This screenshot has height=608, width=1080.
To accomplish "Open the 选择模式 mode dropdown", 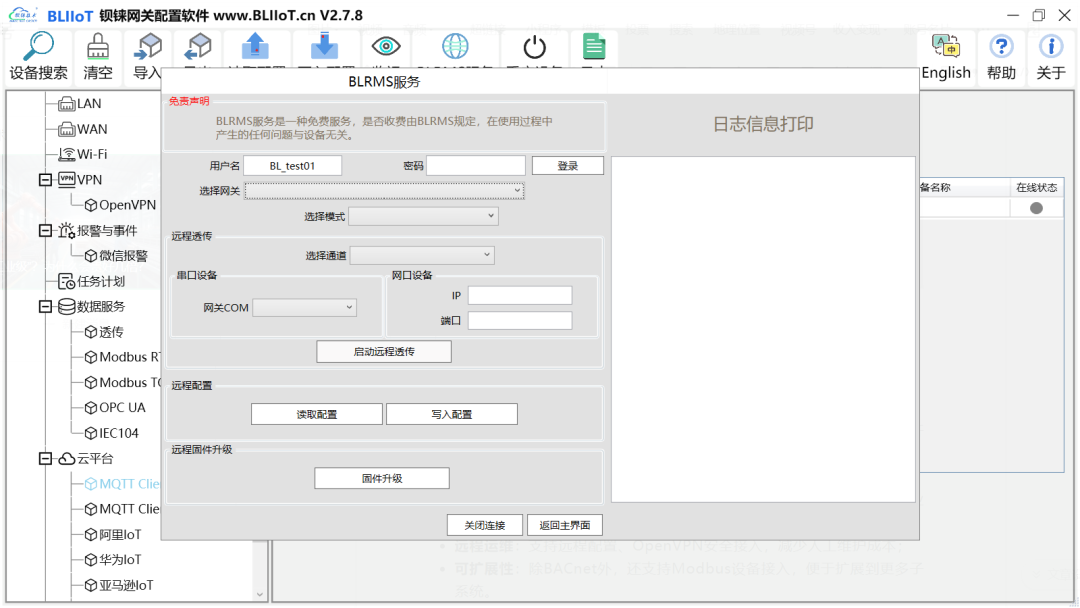I will tap(423, 215).
